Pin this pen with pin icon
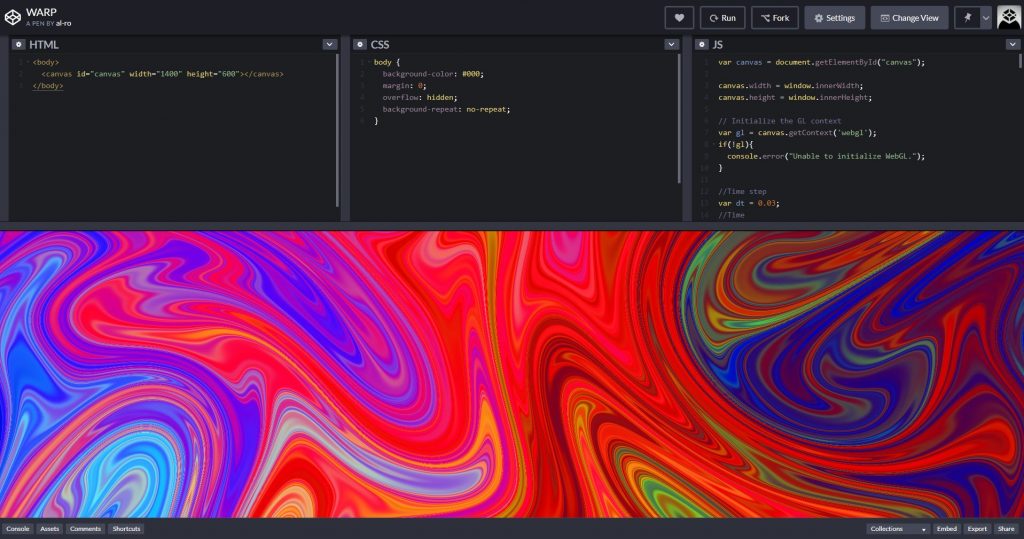Image resolution: width=1024 pixels, height=539 pixels. click(967, 18)
